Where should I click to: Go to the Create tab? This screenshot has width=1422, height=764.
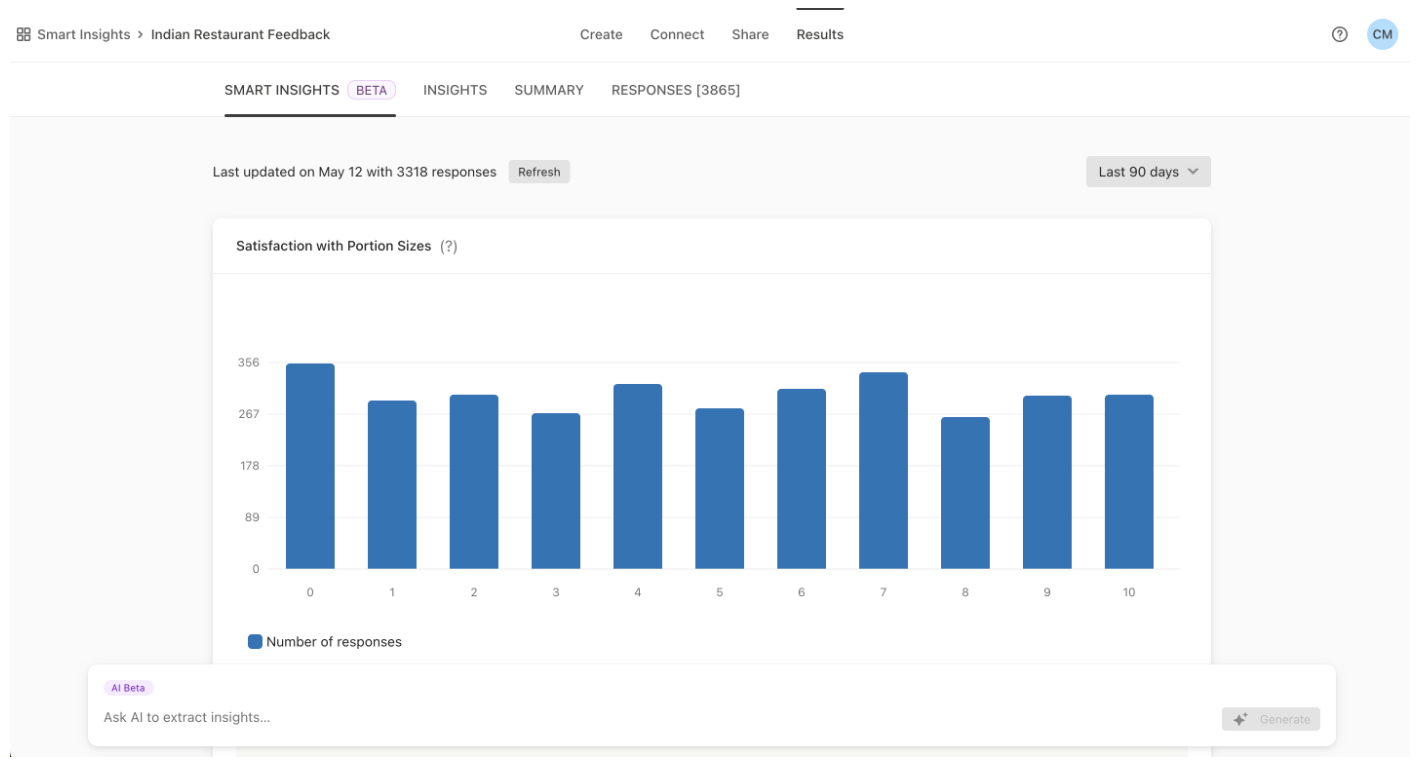coord(601,34)
